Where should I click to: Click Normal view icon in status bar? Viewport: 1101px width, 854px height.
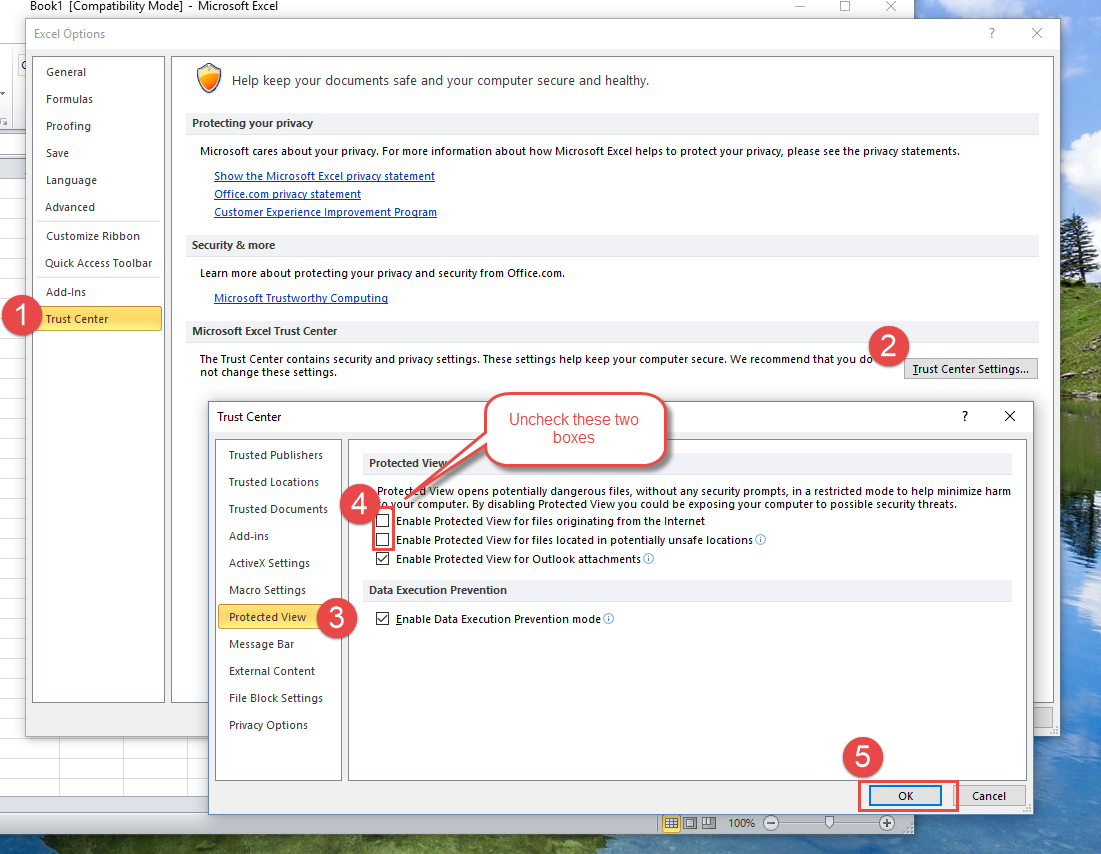671,823
